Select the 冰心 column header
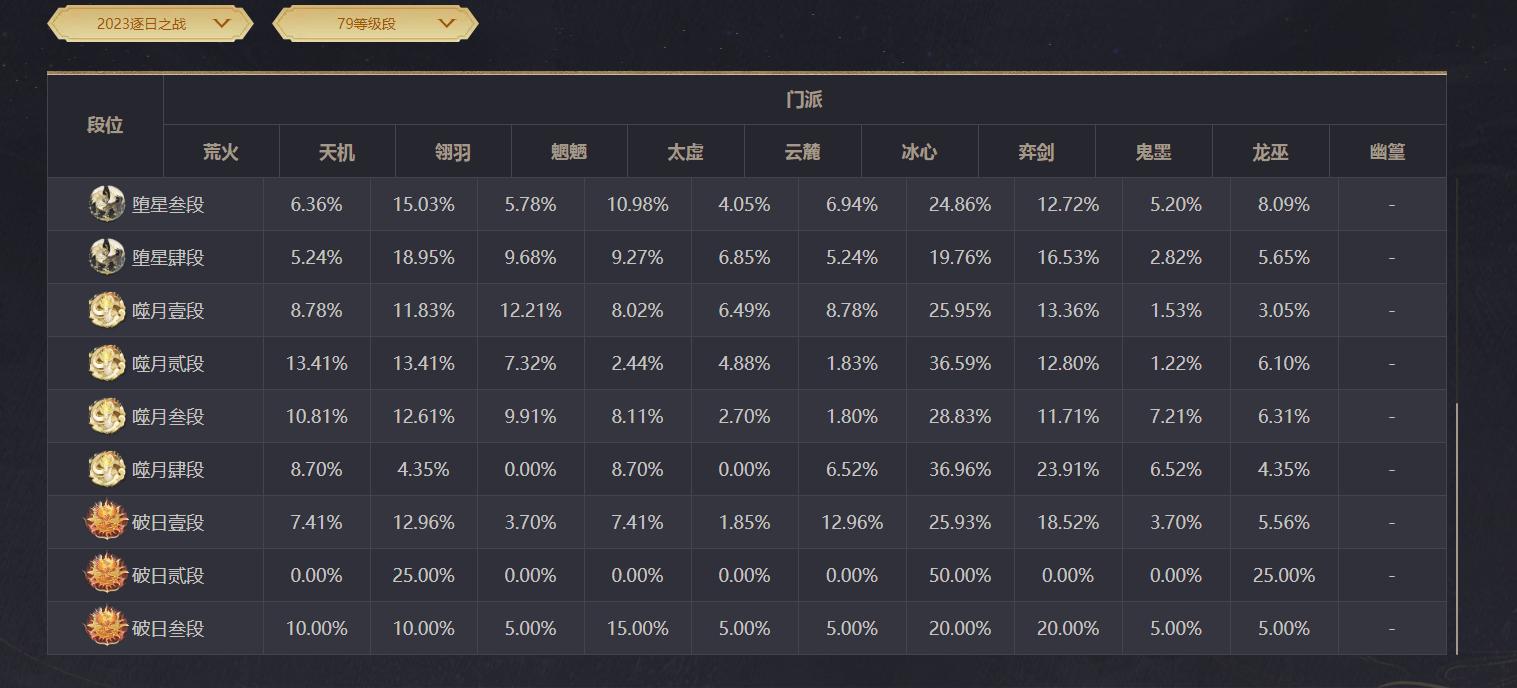This screenshot has width=1517, height=688. (919, 152)
